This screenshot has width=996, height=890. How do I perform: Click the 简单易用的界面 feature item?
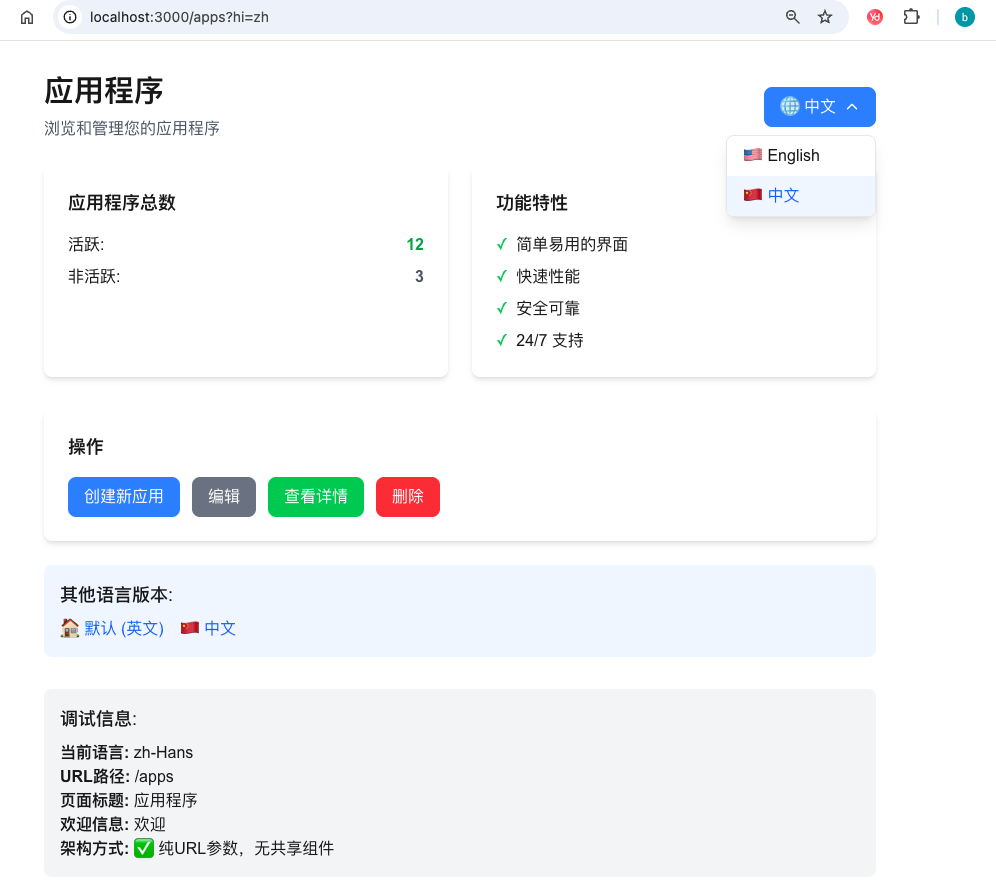[572, 245]
